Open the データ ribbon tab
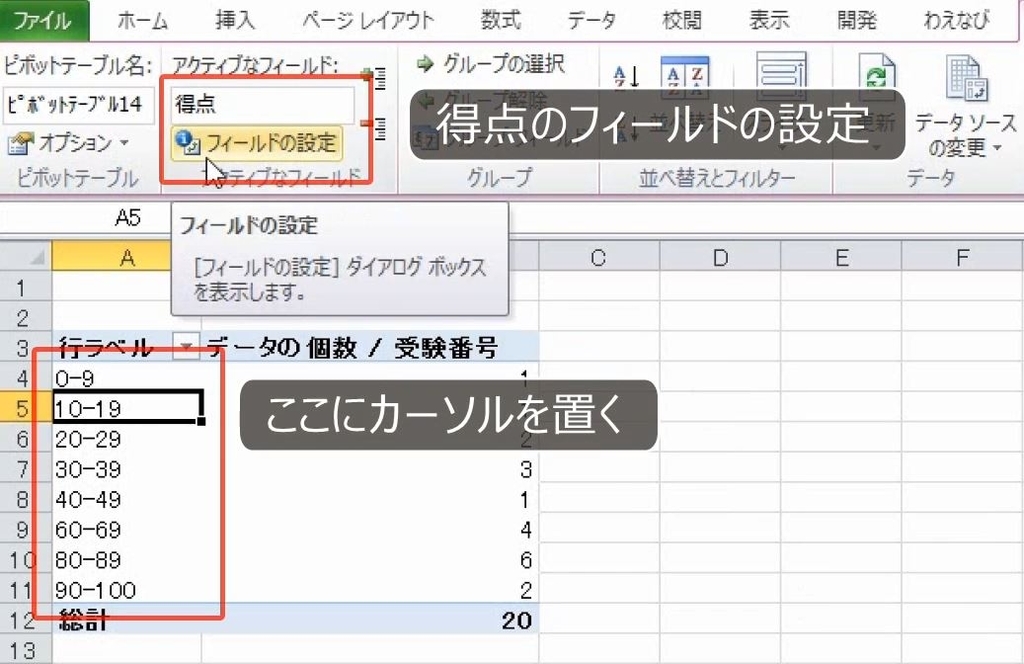This screenshot has height=664, width=1024. click(591, 20)
